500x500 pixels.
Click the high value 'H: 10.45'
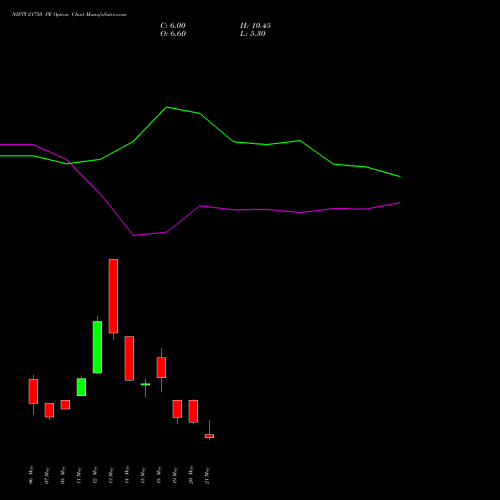255,26
